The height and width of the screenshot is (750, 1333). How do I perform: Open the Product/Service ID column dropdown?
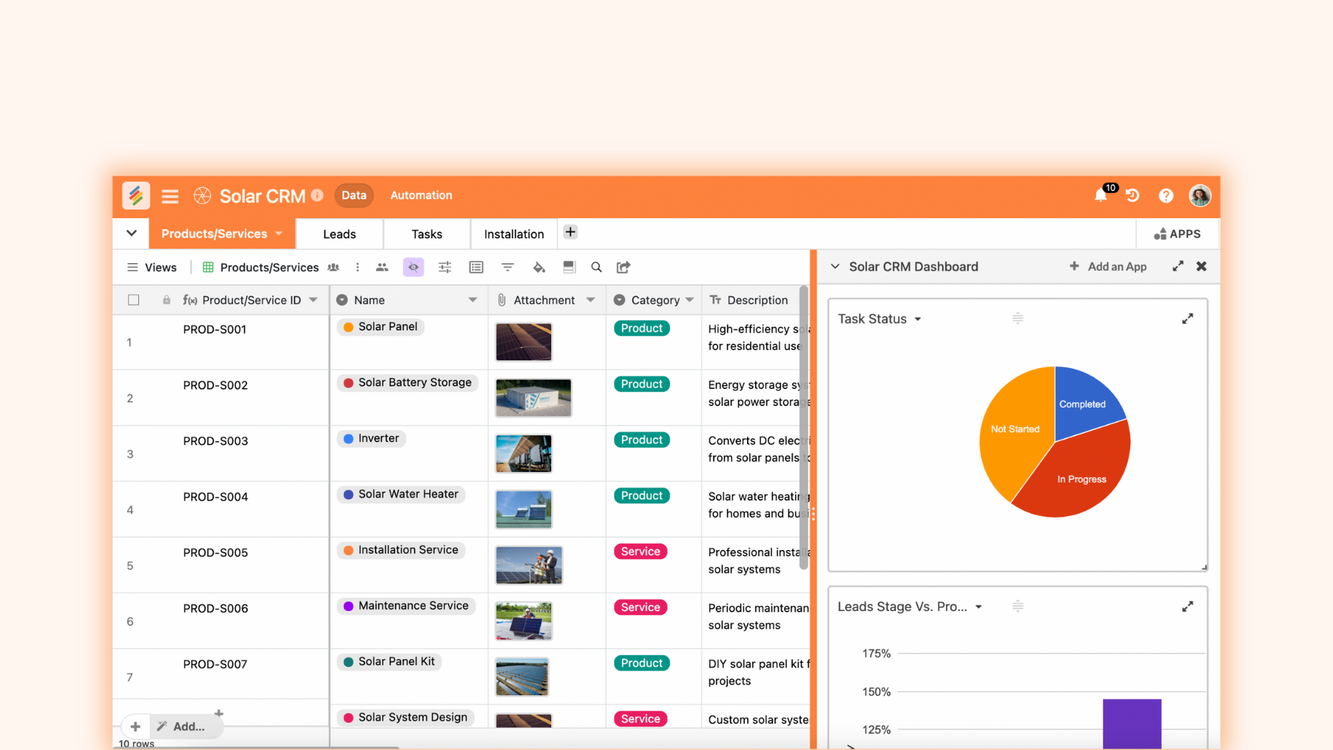point(314,300)
